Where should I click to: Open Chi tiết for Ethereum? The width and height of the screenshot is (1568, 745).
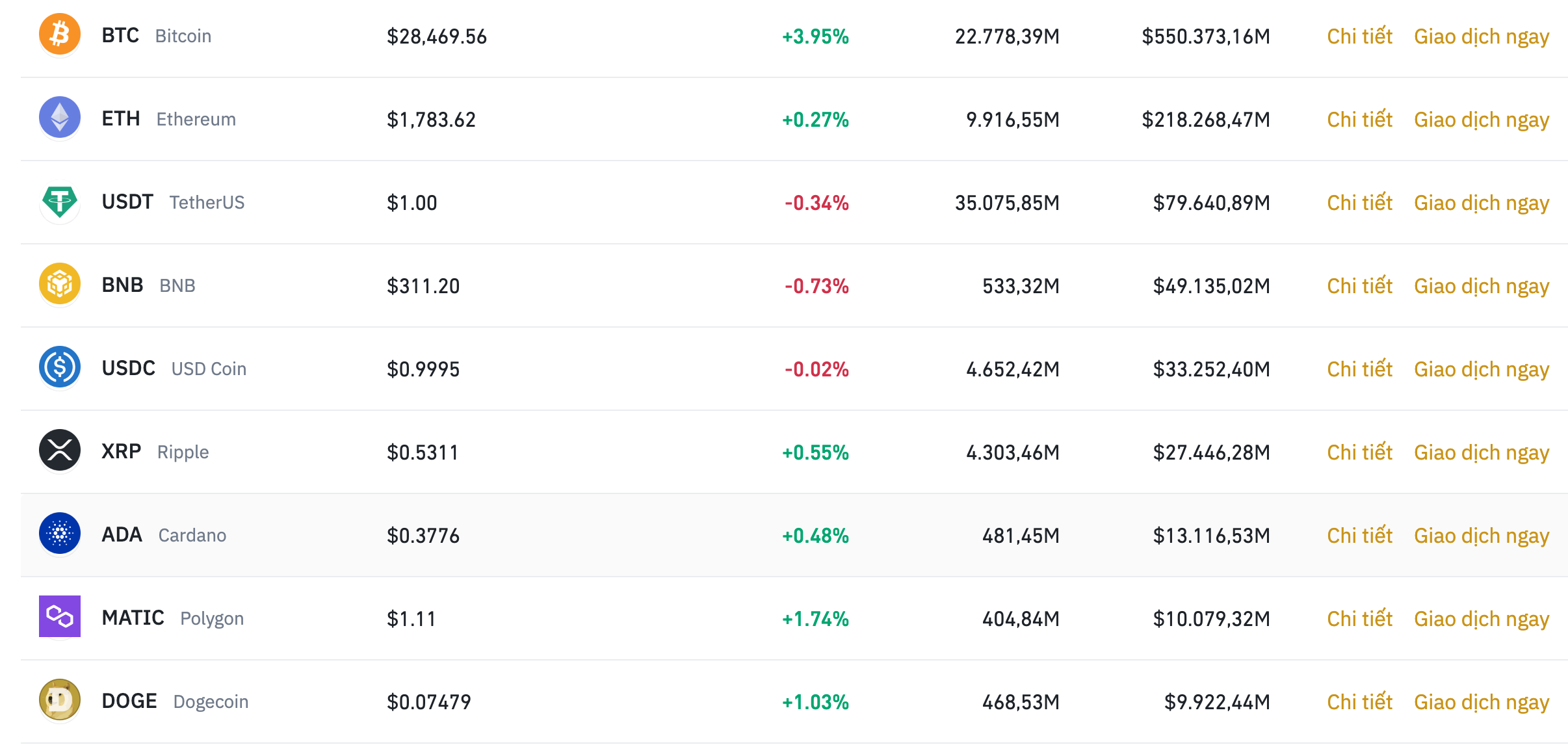tap(1359, 120)
